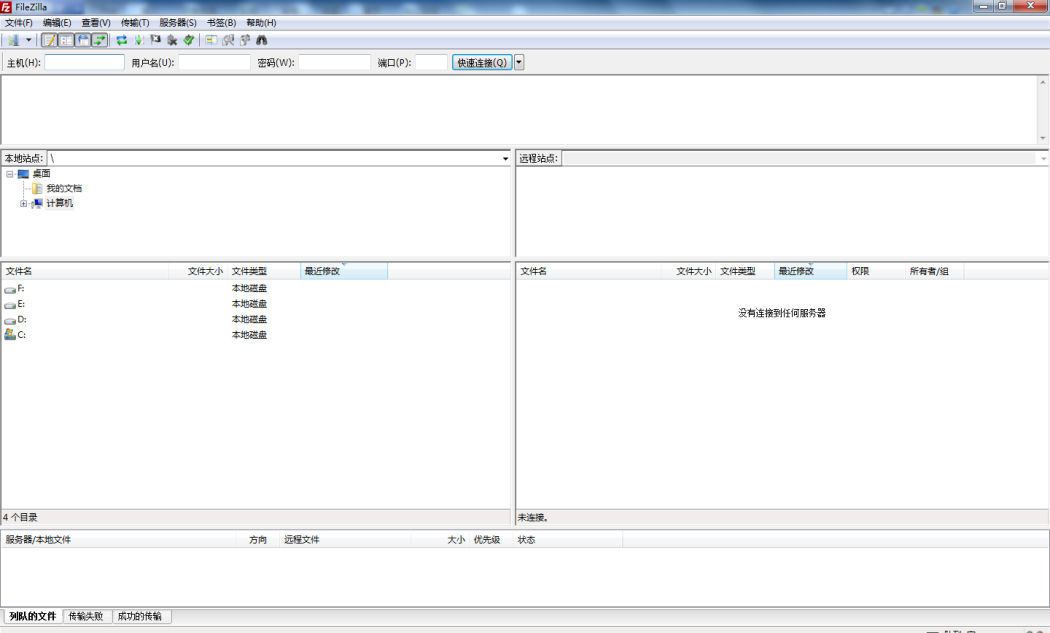Switch to 传输失败 tab

pos(86,616)
